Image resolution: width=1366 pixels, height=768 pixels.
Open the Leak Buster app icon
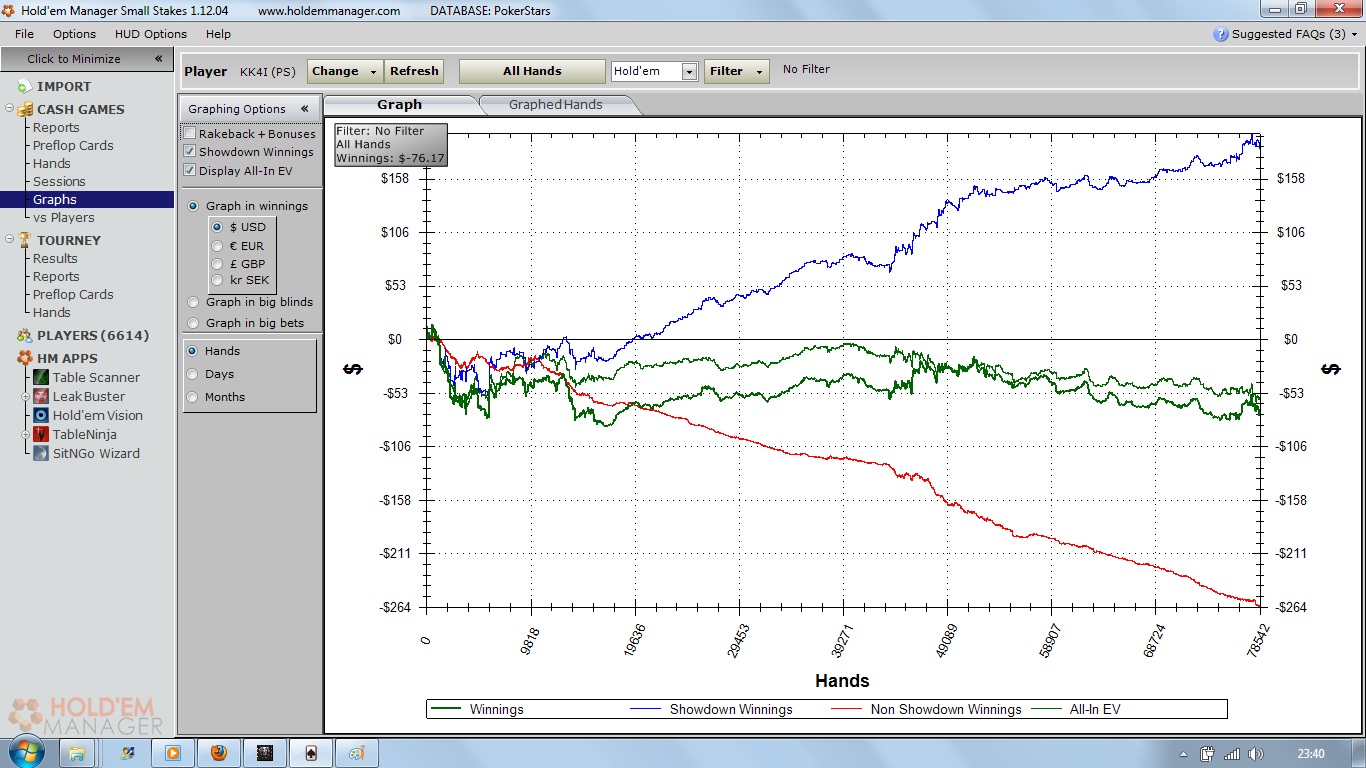click(41, 396)
